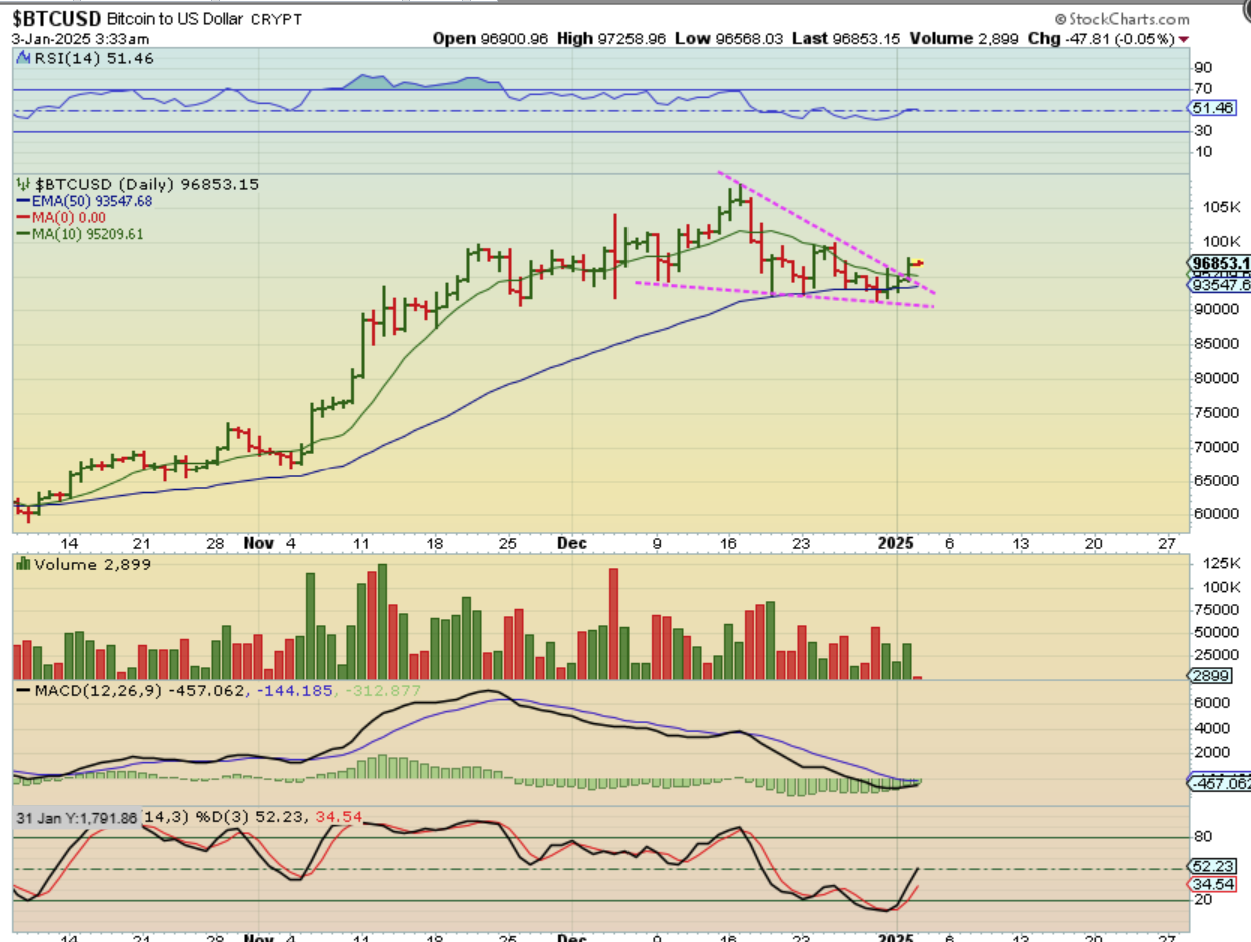The width and height of the screenshot is (1251, 942).
Task: Click the red MA(0) legend line marker
Action: pos(23,217)
